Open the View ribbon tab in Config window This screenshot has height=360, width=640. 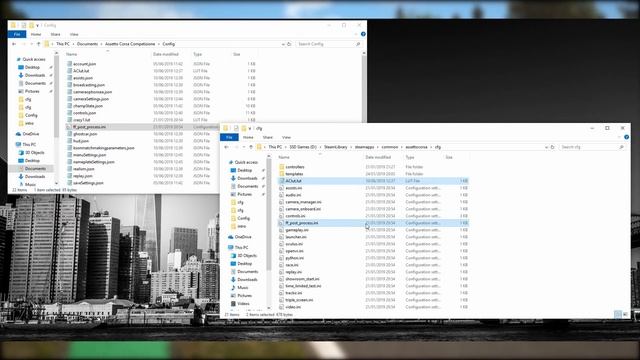pyautogui.click(x=74, y=34)
